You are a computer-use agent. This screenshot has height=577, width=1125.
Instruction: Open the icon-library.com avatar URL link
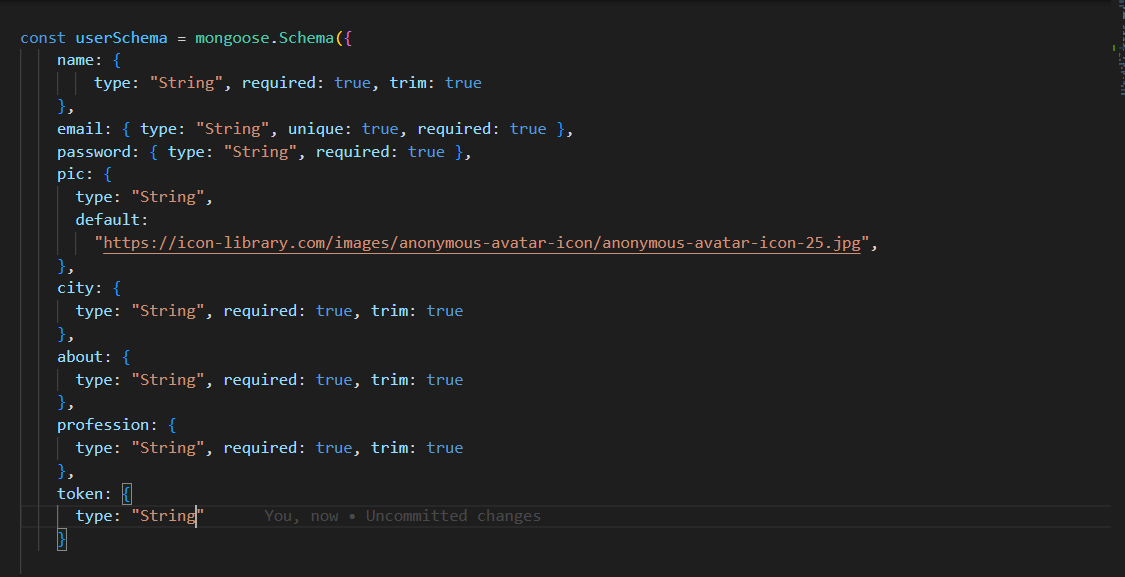481,243
